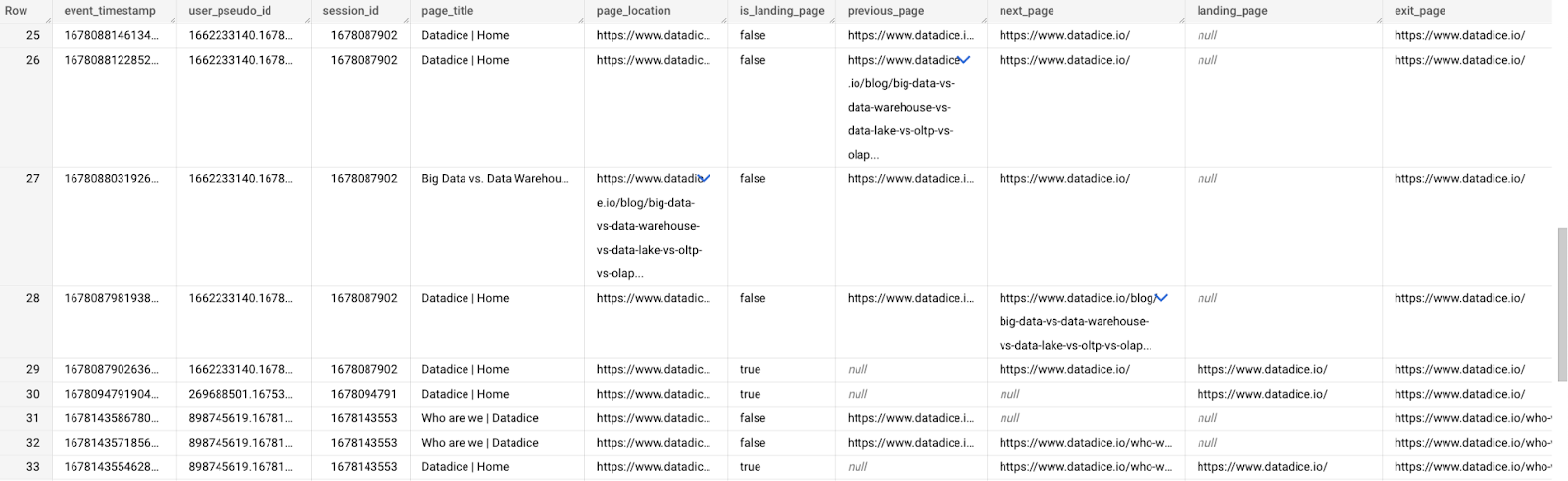Click the landing_page URL in row 29

click(1262, 370)
